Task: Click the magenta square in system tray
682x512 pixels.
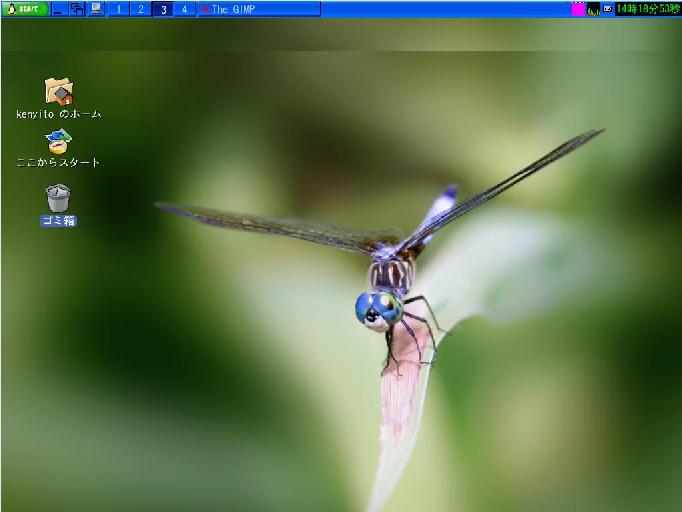Action: [578, 9]
